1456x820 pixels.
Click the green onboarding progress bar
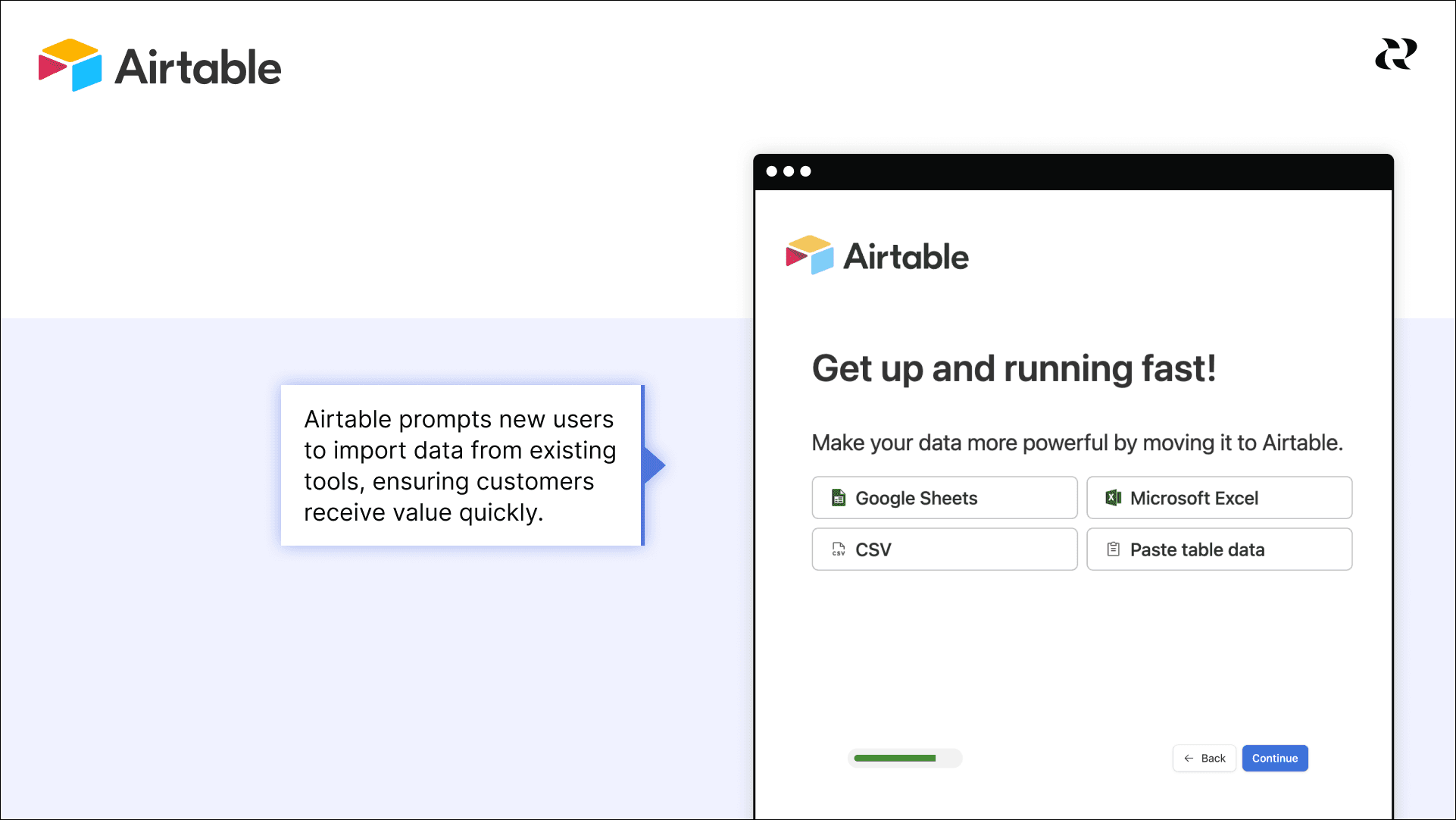coord(895,759)
